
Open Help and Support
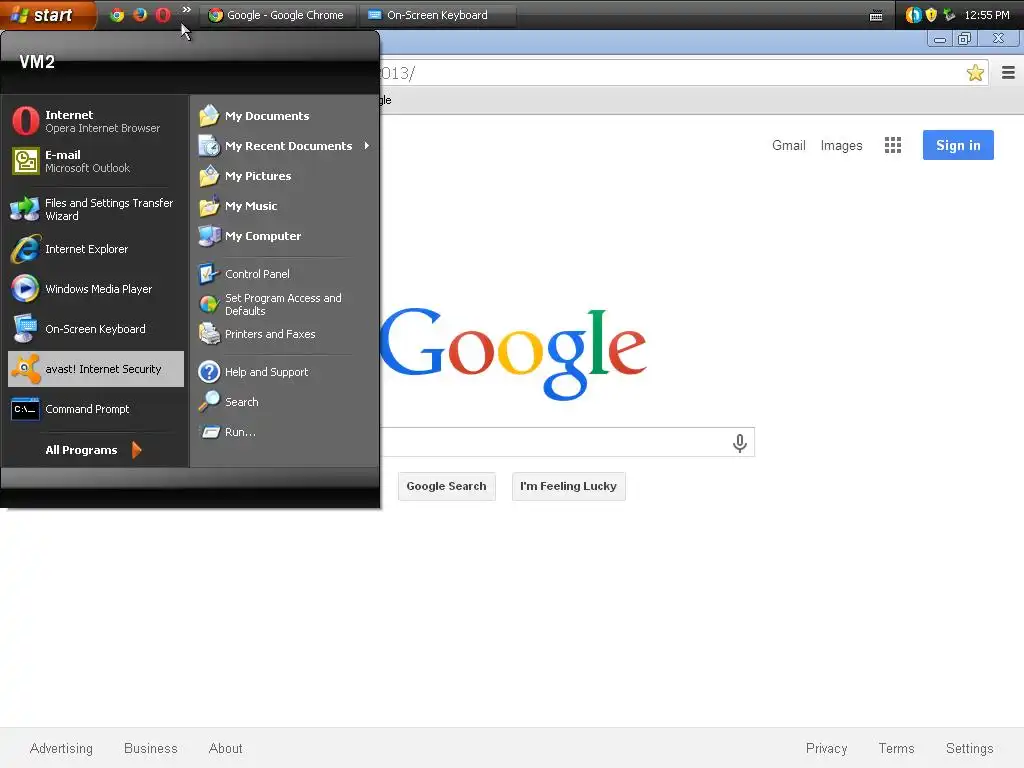coord(285,372)
